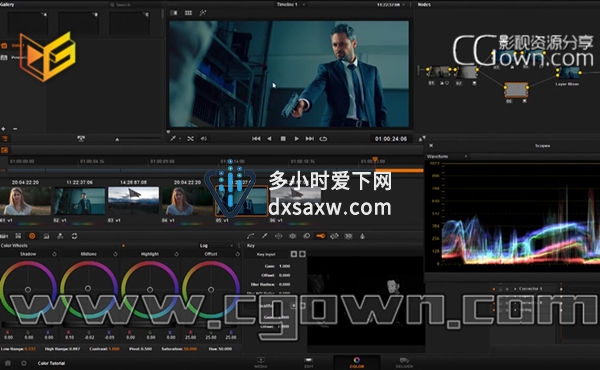This screenshot has height=370, width=600.
Task: Click the gallery search field
Action: click(134, 5)
